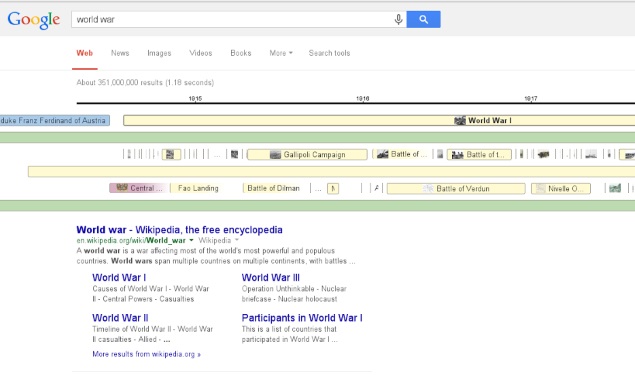The image size is (635, 376).
Task: Switch to the Images tab
Action: point(159,53)
